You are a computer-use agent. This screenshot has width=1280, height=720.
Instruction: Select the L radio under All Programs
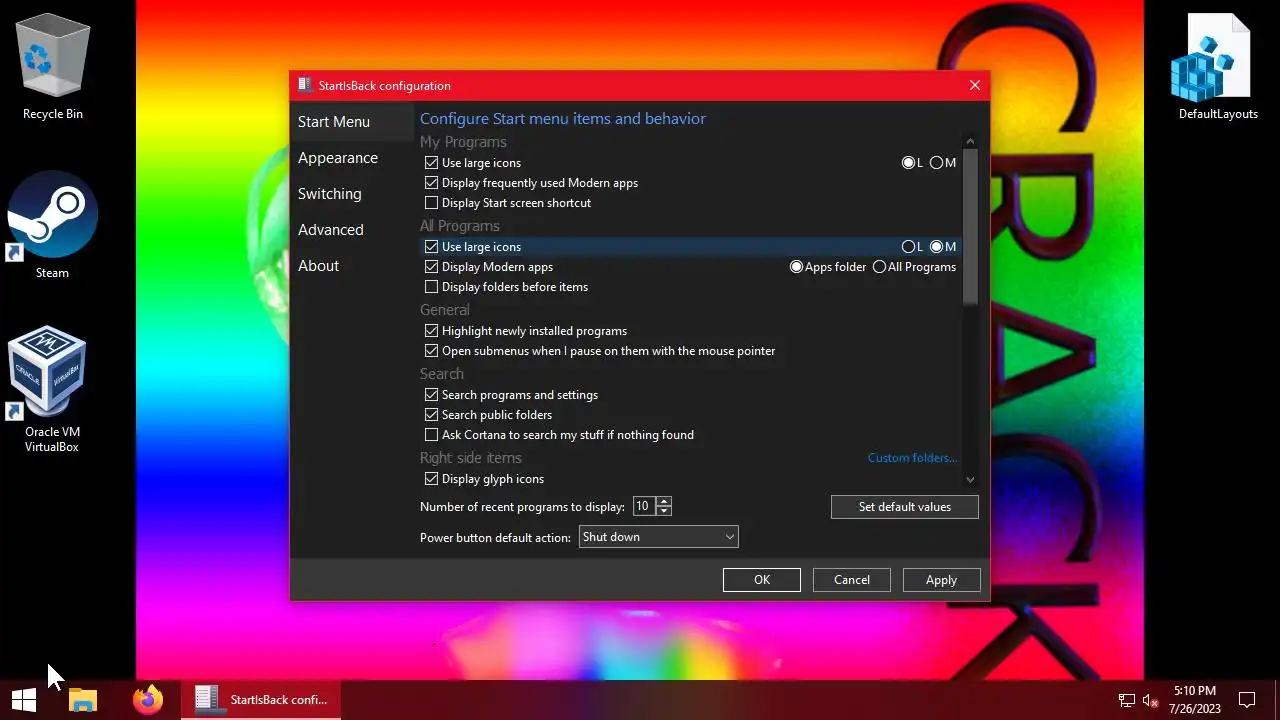point(908,247)
